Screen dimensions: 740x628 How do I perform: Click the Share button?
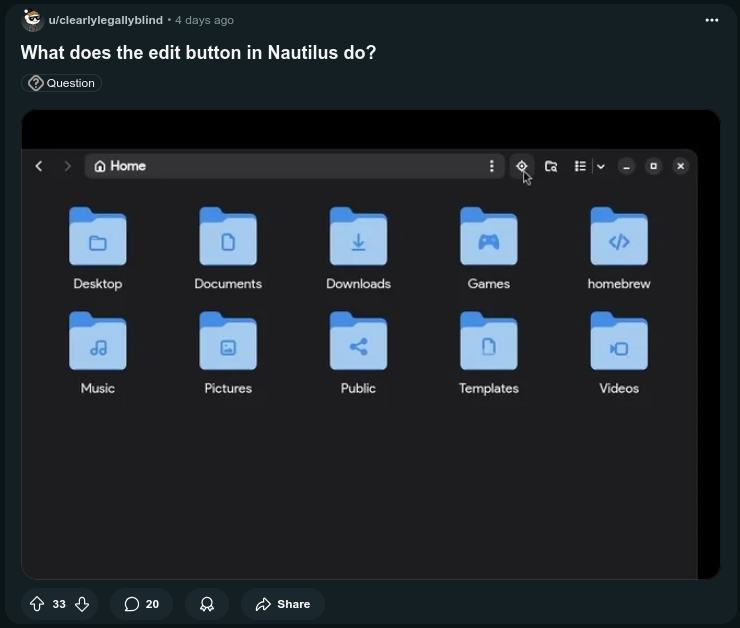click(283, 604)
